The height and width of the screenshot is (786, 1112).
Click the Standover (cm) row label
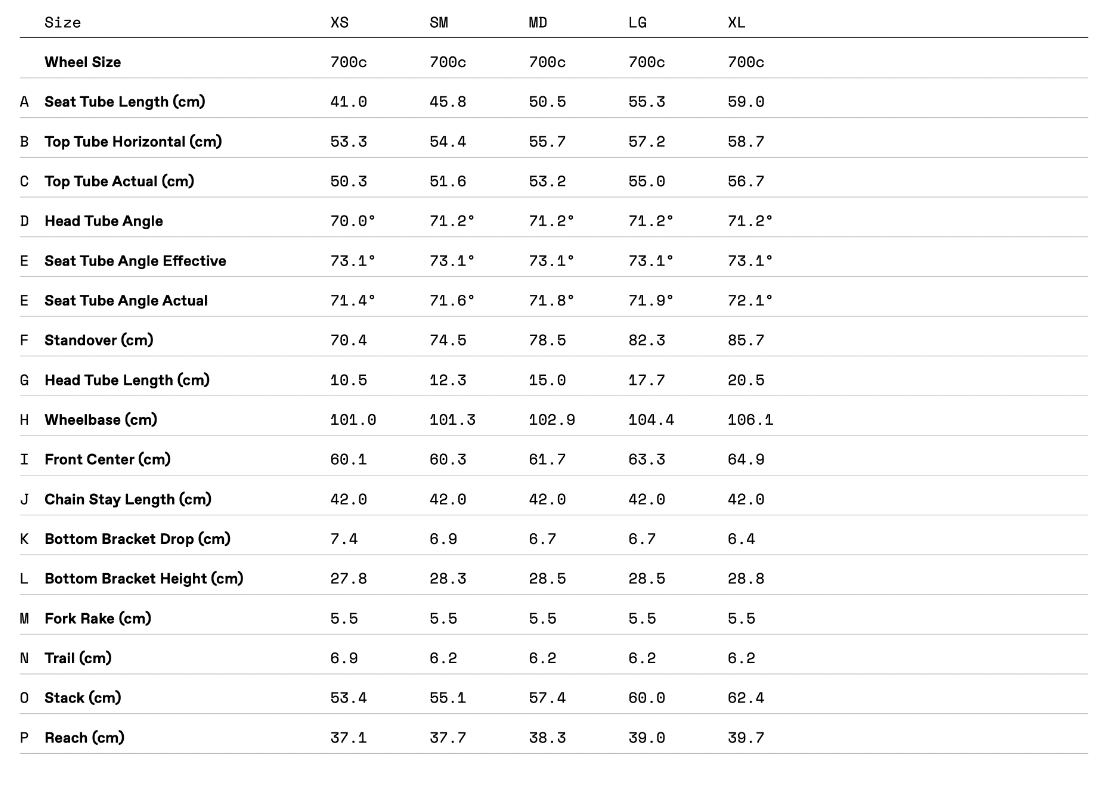click(x=99, y=341)
